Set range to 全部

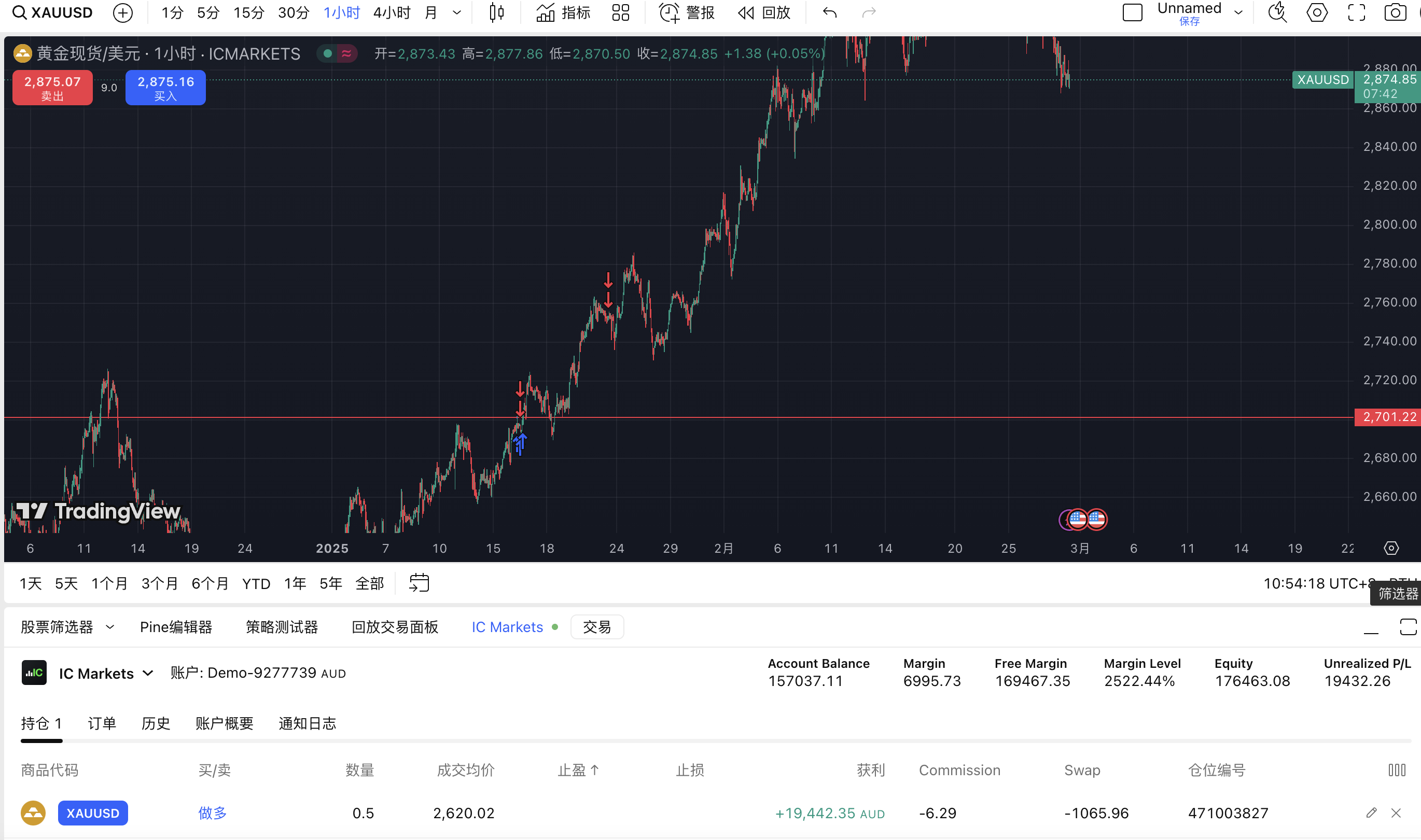pos(370,583)
